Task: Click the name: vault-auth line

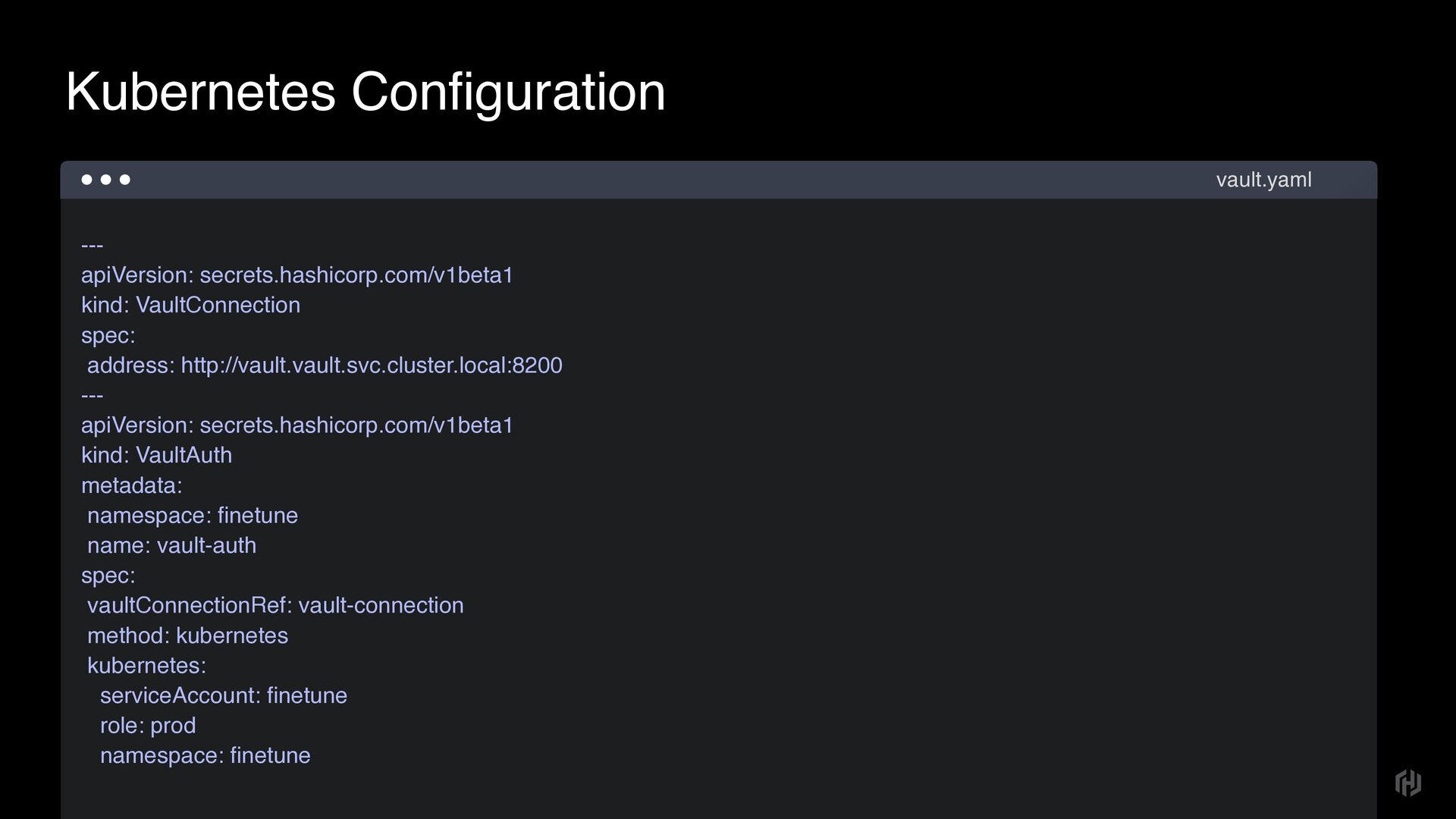Action: point(171,545)
